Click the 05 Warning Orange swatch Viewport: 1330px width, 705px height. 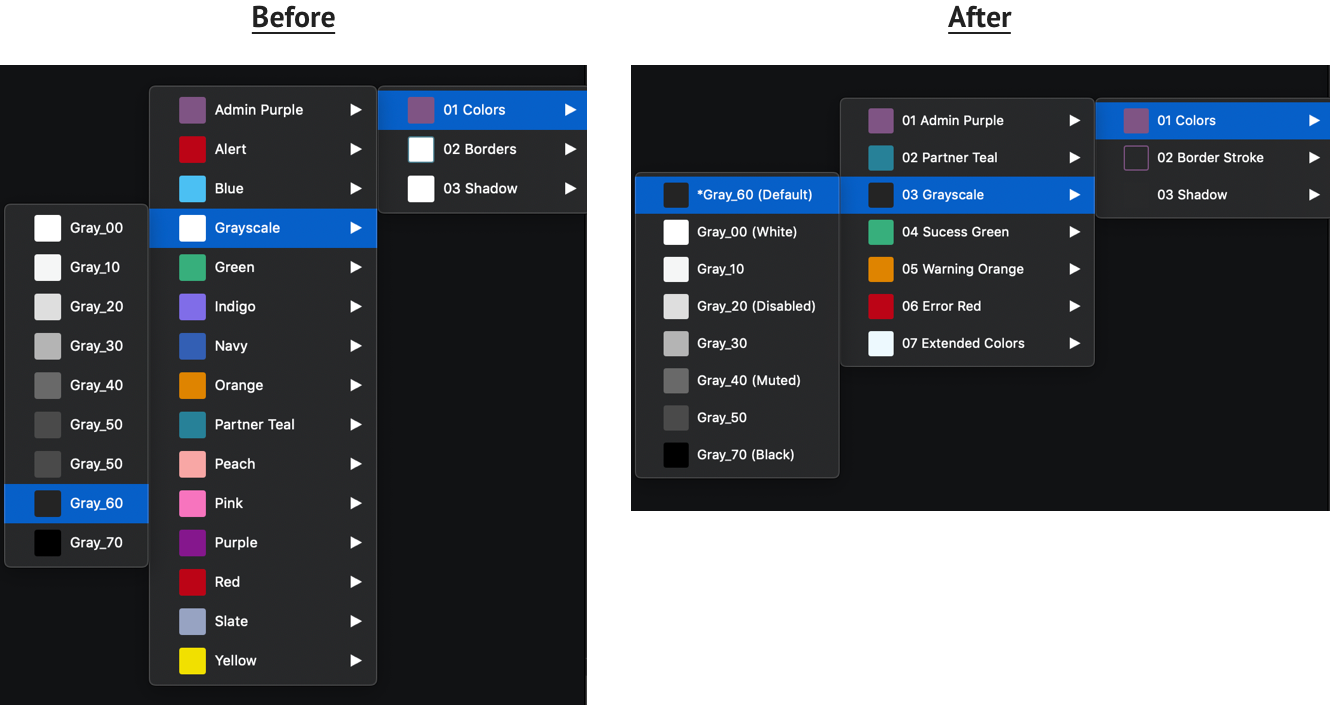point(879,269)
